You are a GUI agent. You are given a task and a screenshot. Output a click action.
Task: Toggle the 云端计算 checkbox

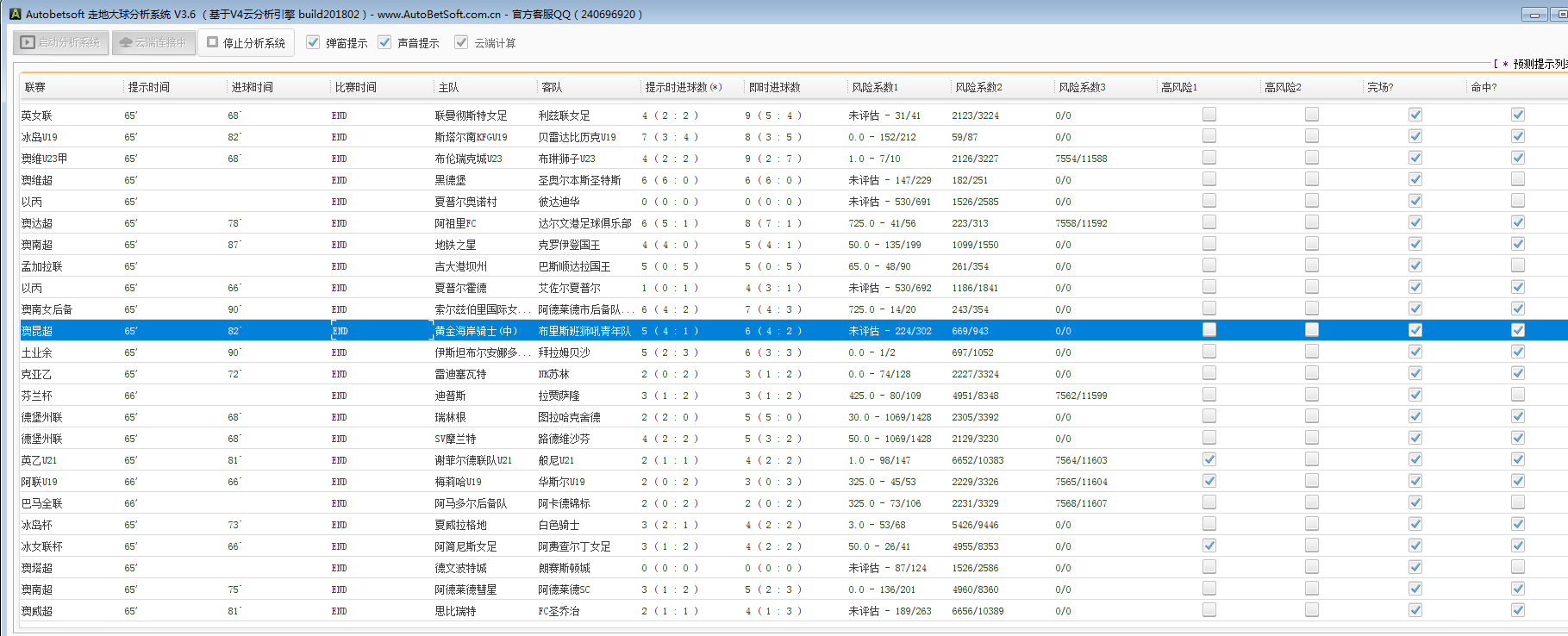coord(462,42)
